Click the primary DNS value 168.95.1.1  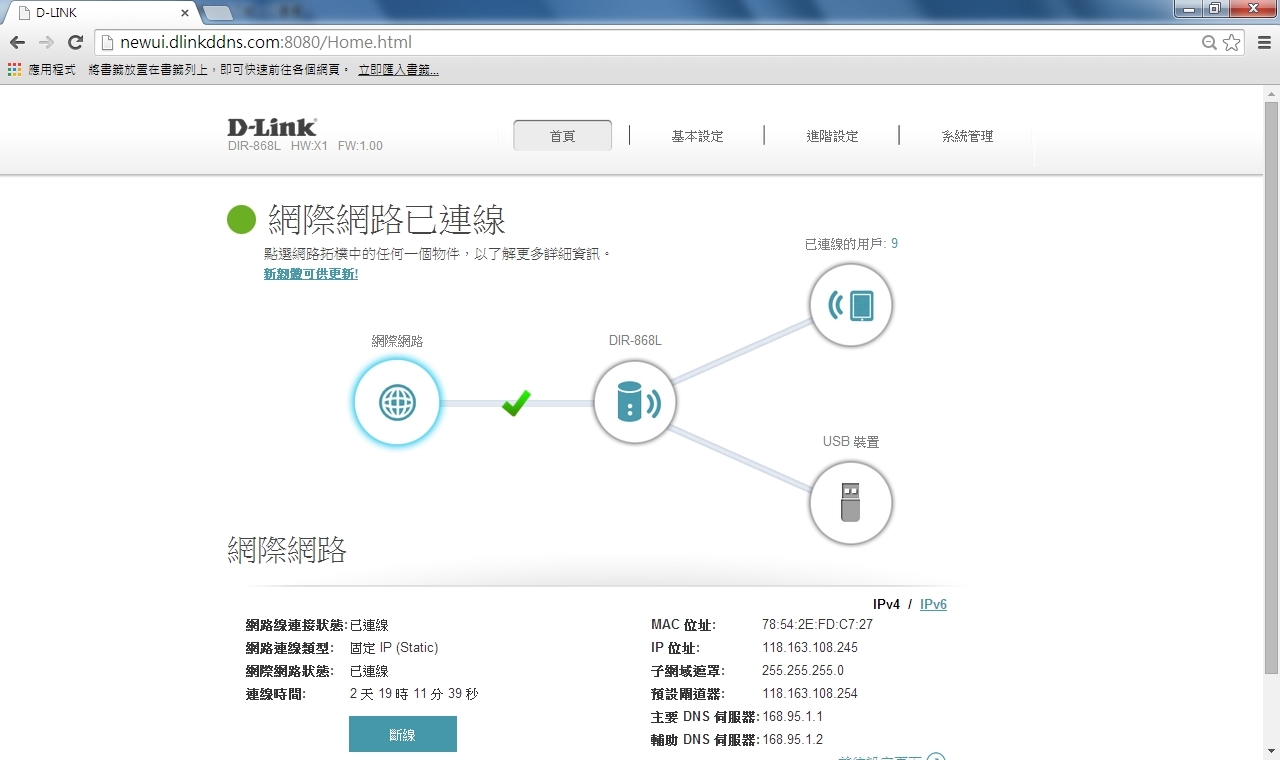792,716
